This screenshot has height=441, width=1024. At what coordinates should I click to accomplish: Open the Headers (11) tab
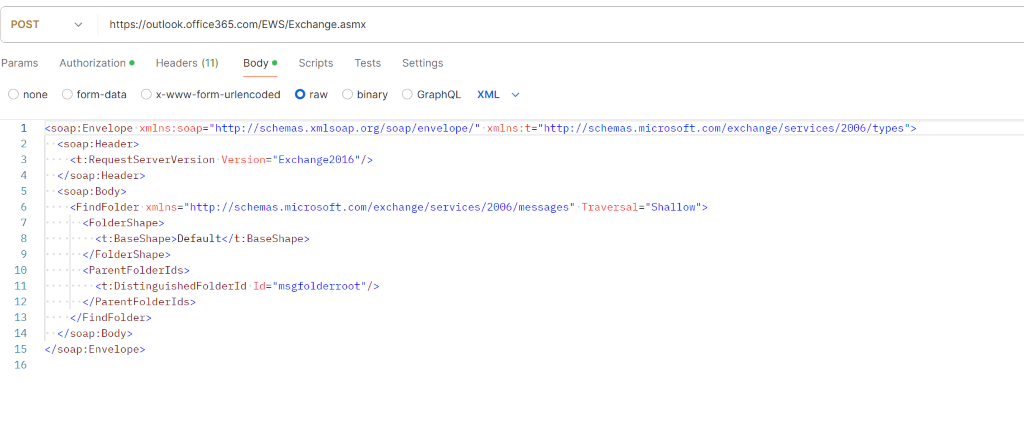click(x=187, y=63)
